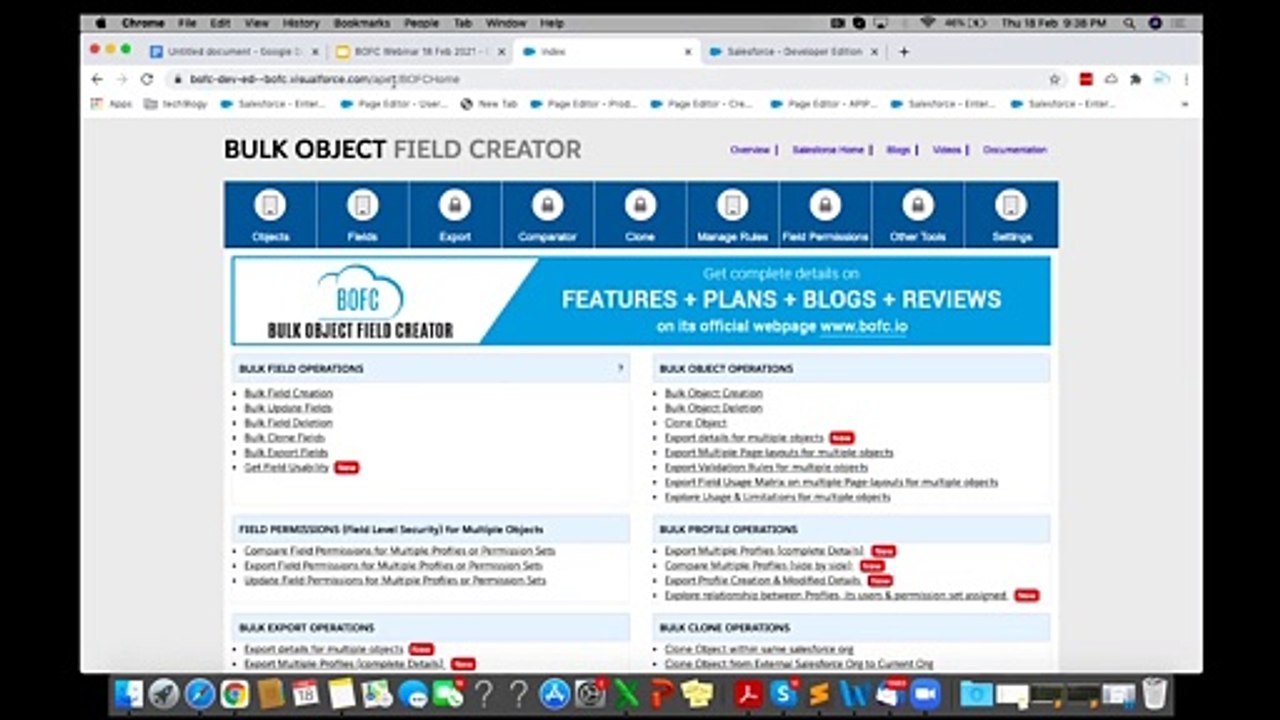The width and height of the screenshot is (1280, 720).
Task: Click the BOFC features banner
Action: click(640, 301)
